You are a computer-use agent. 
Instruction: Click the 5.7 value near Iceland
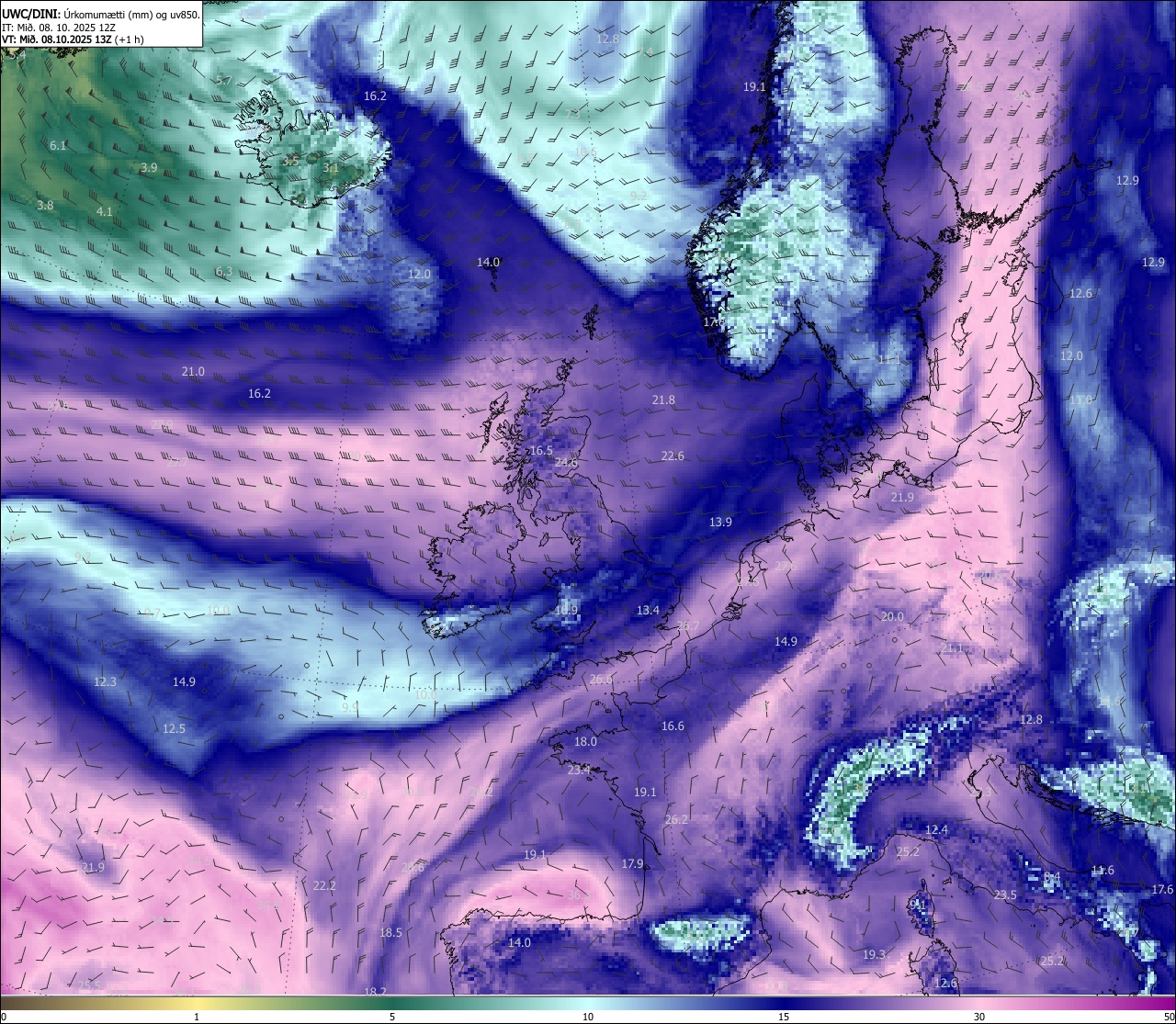pyautogui.click(x=224, y=81)
